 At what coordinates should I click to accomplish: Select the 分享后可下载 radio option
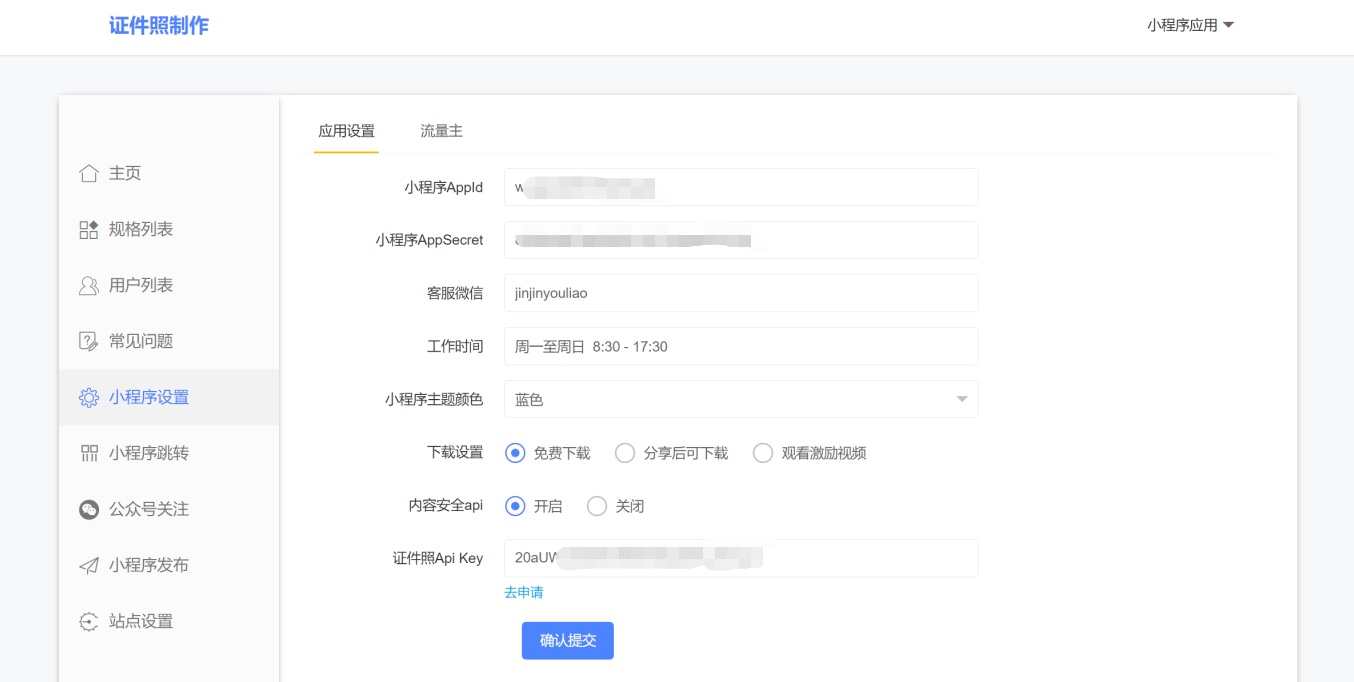click(x=625, y=453)
